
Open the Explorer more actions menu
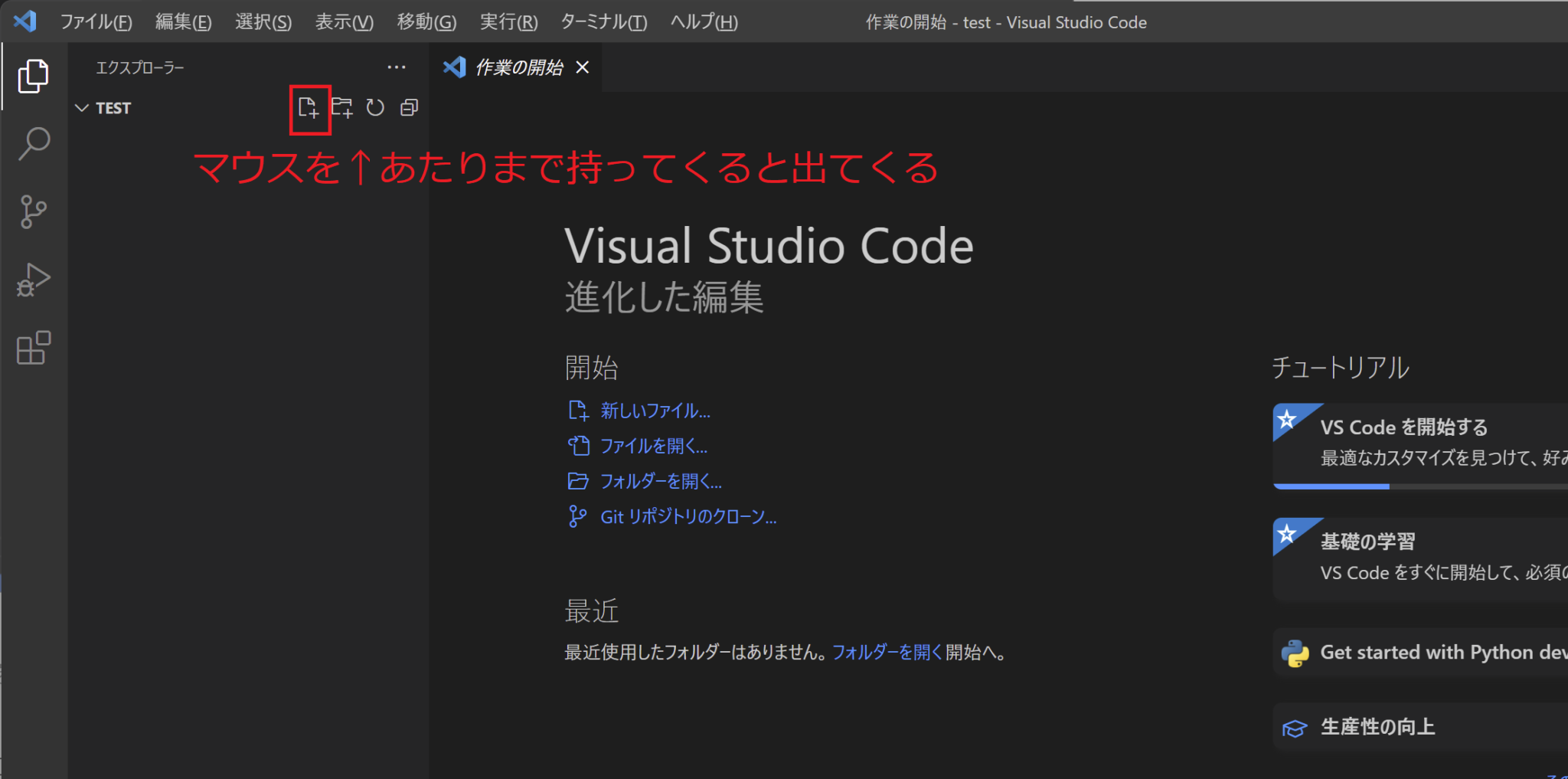coord(397,67)
